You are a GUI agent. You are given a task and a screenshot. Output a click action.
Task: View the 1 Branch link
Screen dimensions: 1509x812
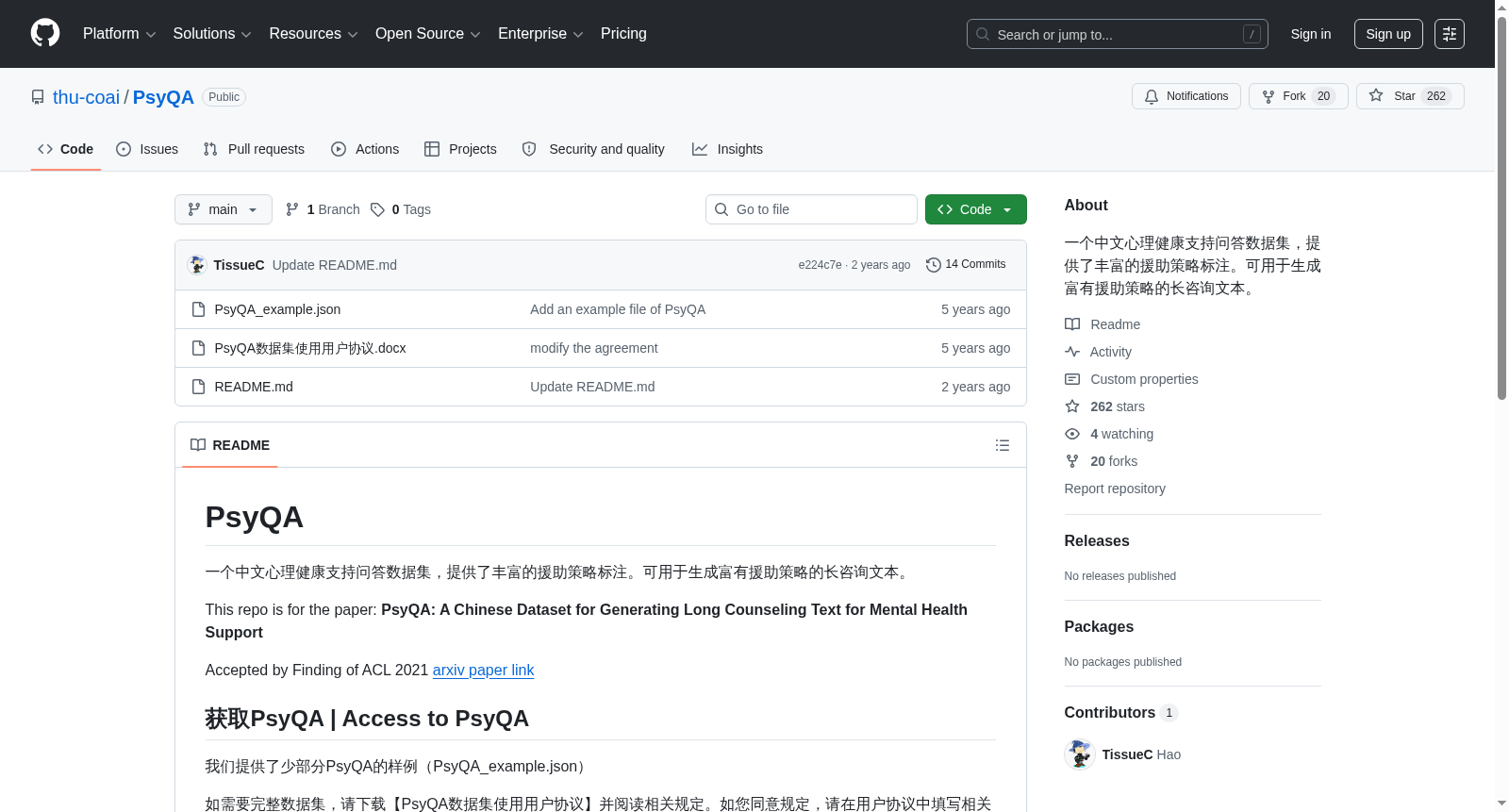click(x=323, y=209)
